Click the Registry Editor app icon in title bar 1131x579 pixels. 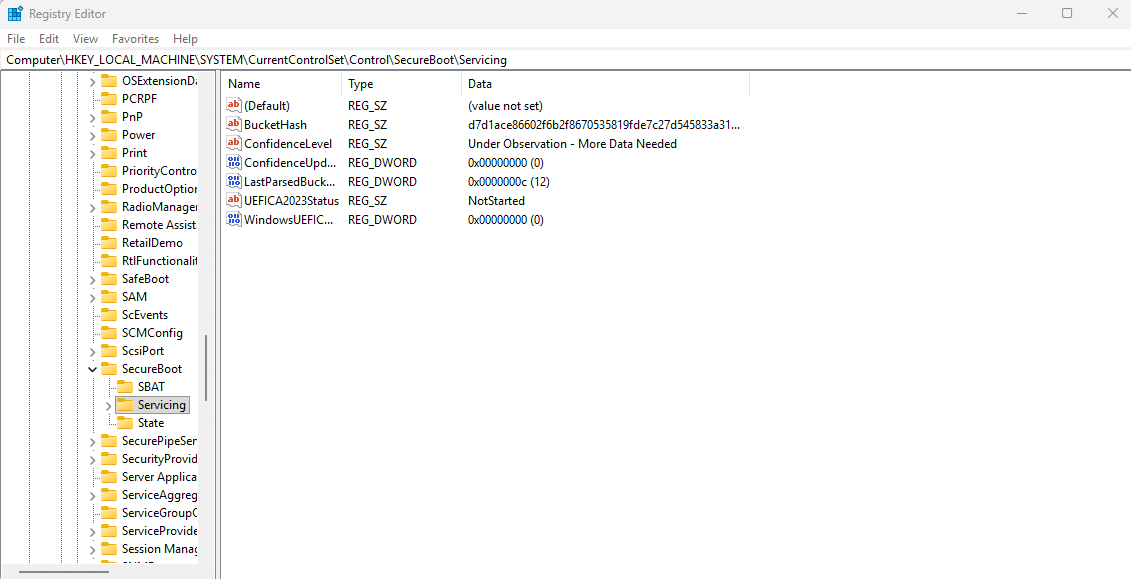[x=15, y=14]
